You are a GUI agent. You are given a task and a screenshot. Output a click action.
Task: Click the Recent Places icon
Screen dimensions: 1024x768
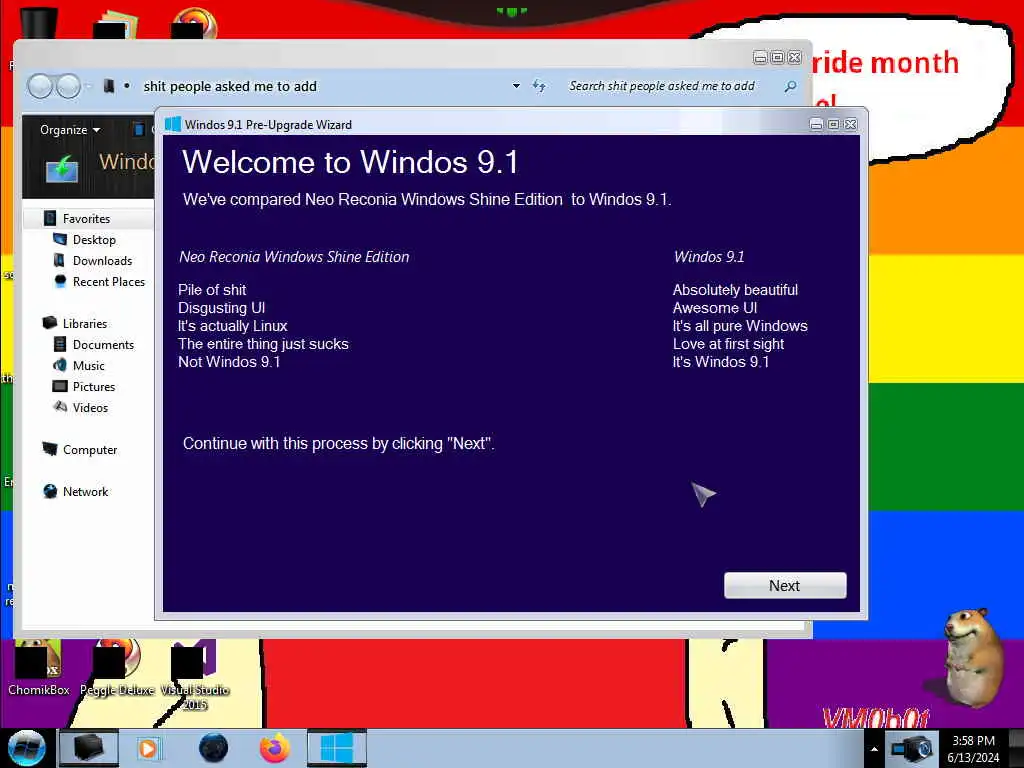(60, 281)
